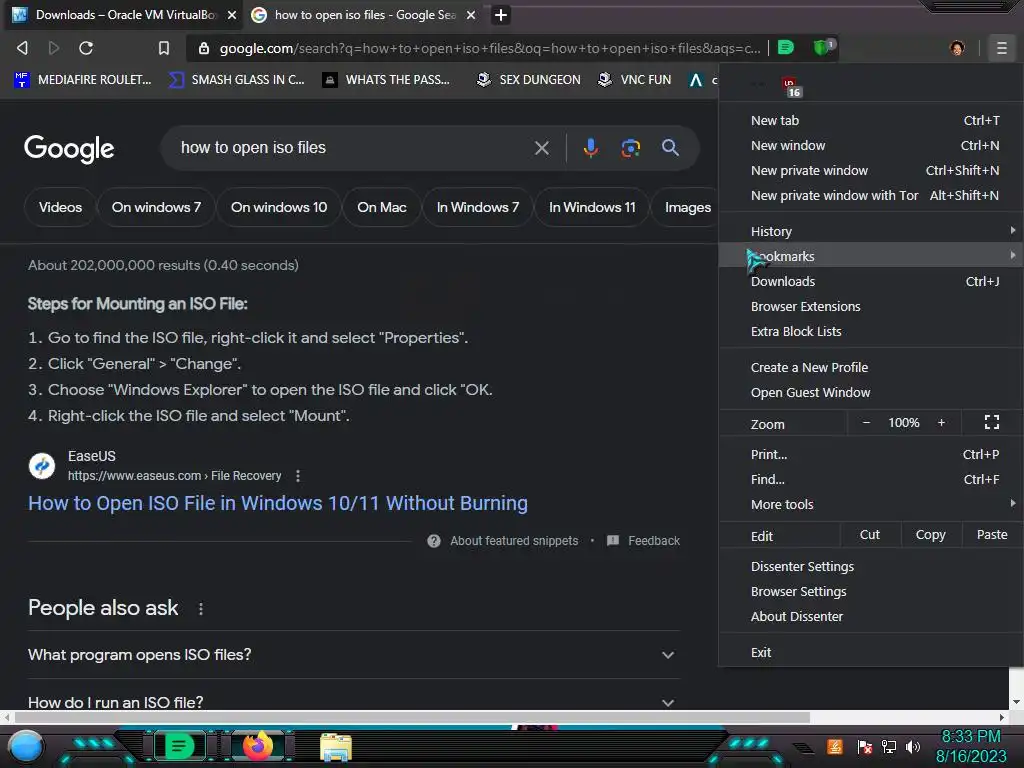Search by image with Google Lens
Viewport: 1024px width, 768px height.
coord(630,148)
